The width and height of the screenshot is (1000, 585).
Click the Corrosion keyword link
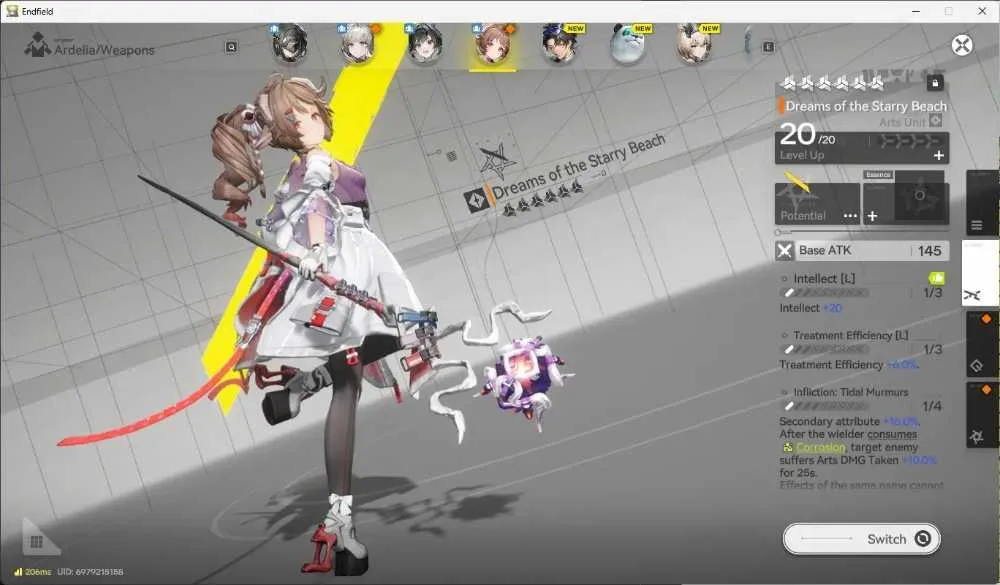pyautogui.click(x=820, y=447)
